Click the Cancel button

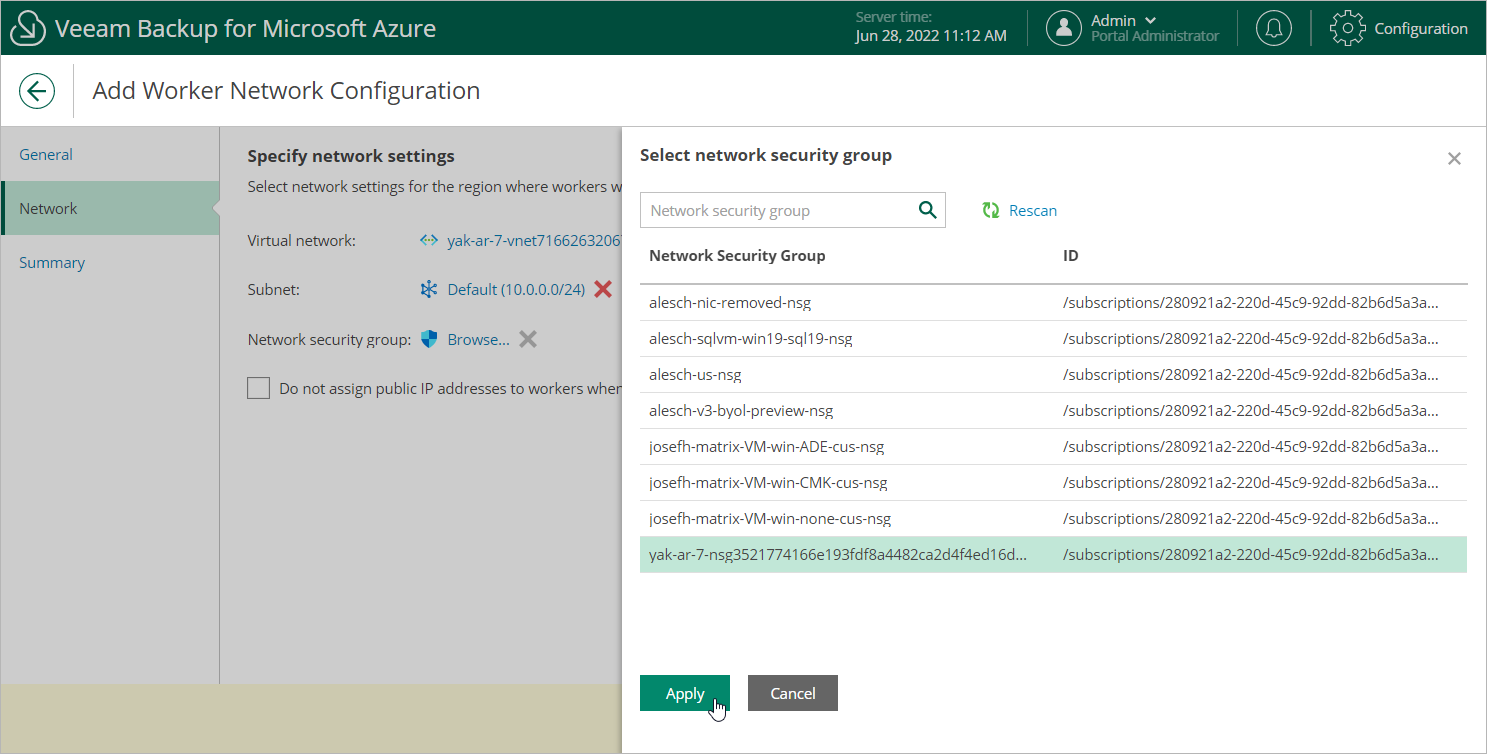[x=792, y=693]
